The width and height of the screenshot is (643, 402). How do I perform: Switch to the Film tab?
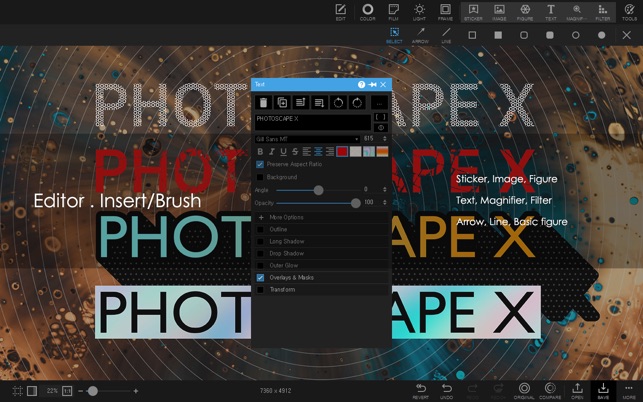coord(393,12)
